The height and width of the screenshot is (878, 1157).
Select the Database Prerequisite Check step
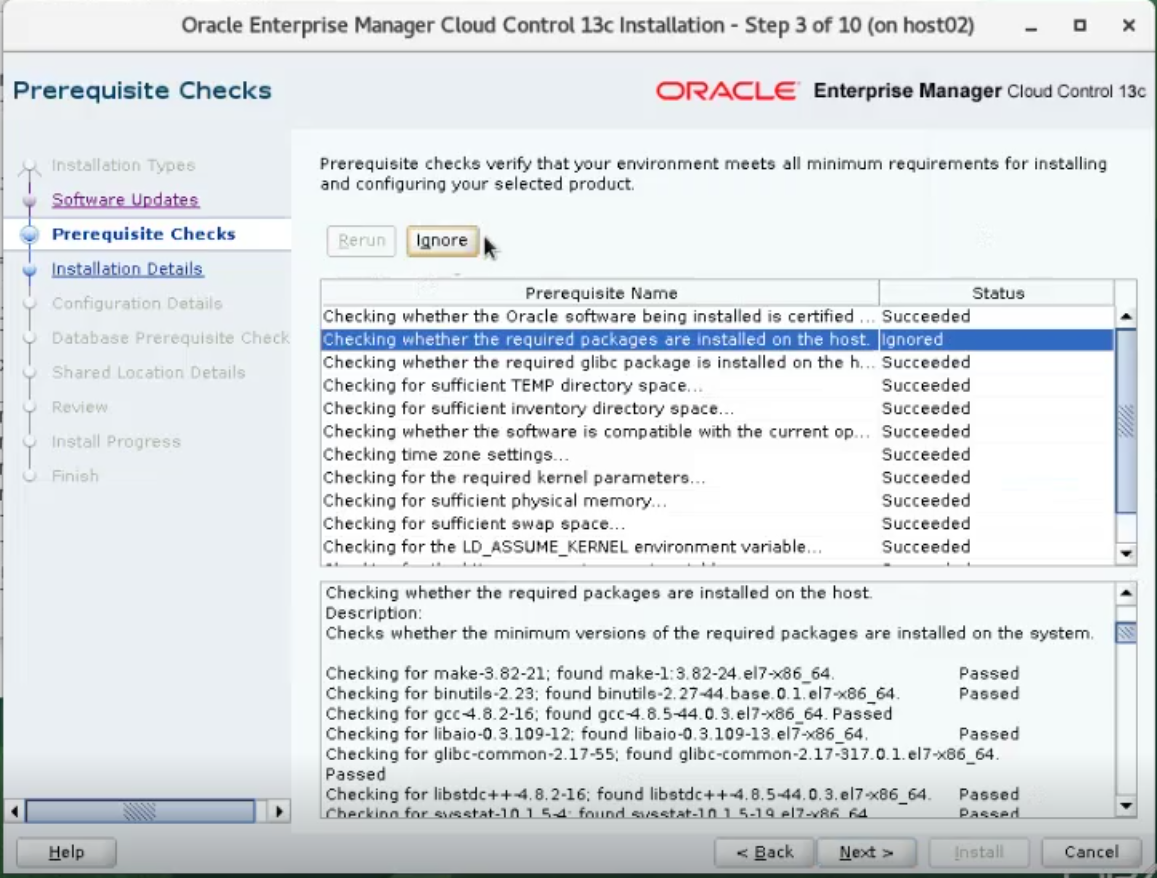(x=170, y=338)
